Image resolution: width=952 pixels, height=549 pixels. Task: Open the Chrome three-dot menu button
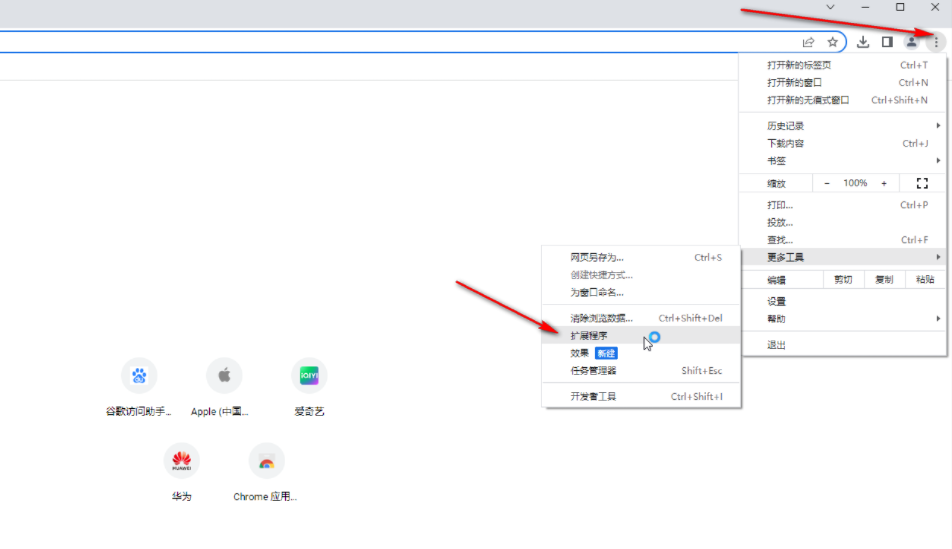coord(936,42)
